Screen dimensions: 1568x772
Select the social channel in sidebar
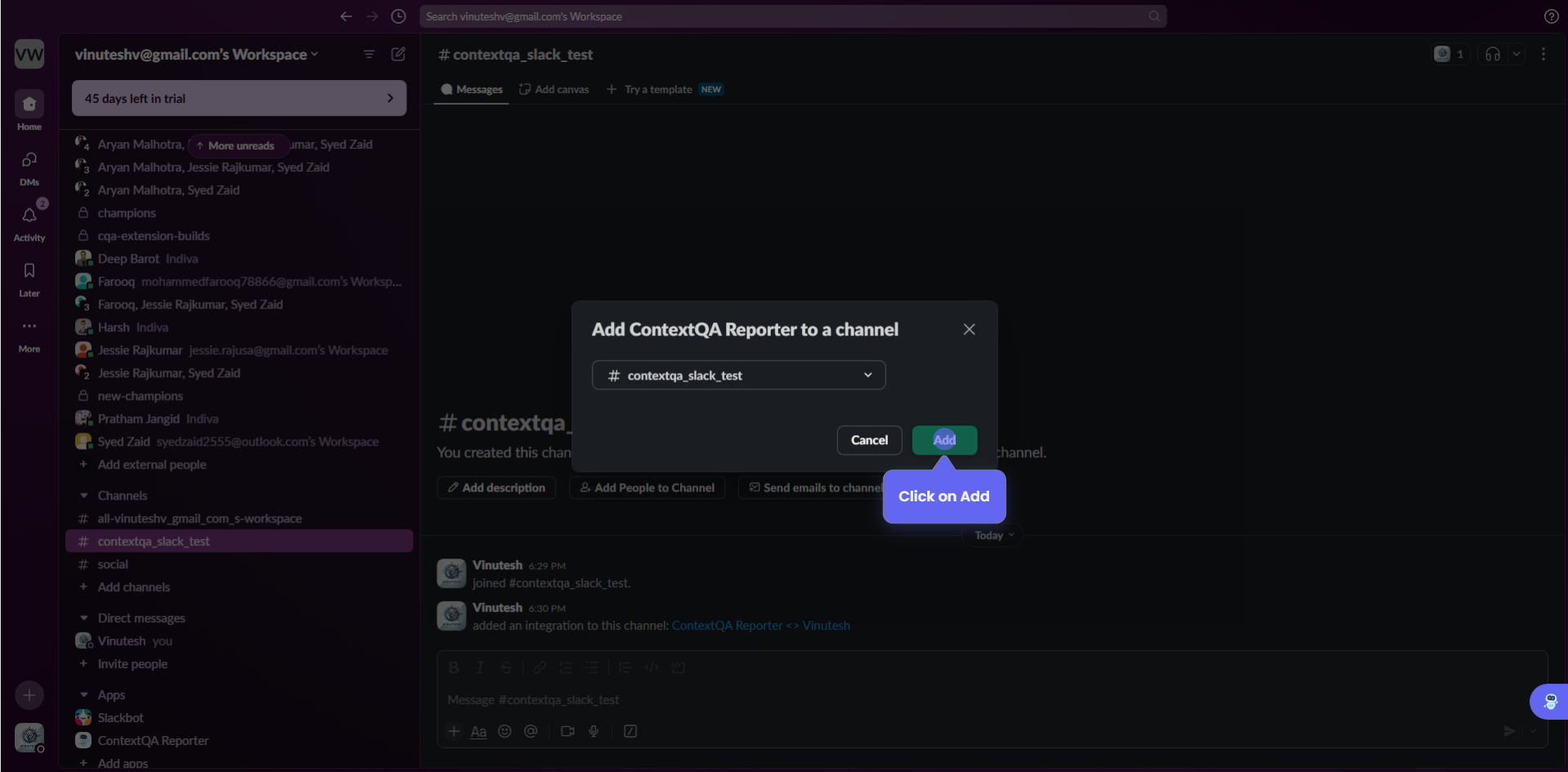113,564
